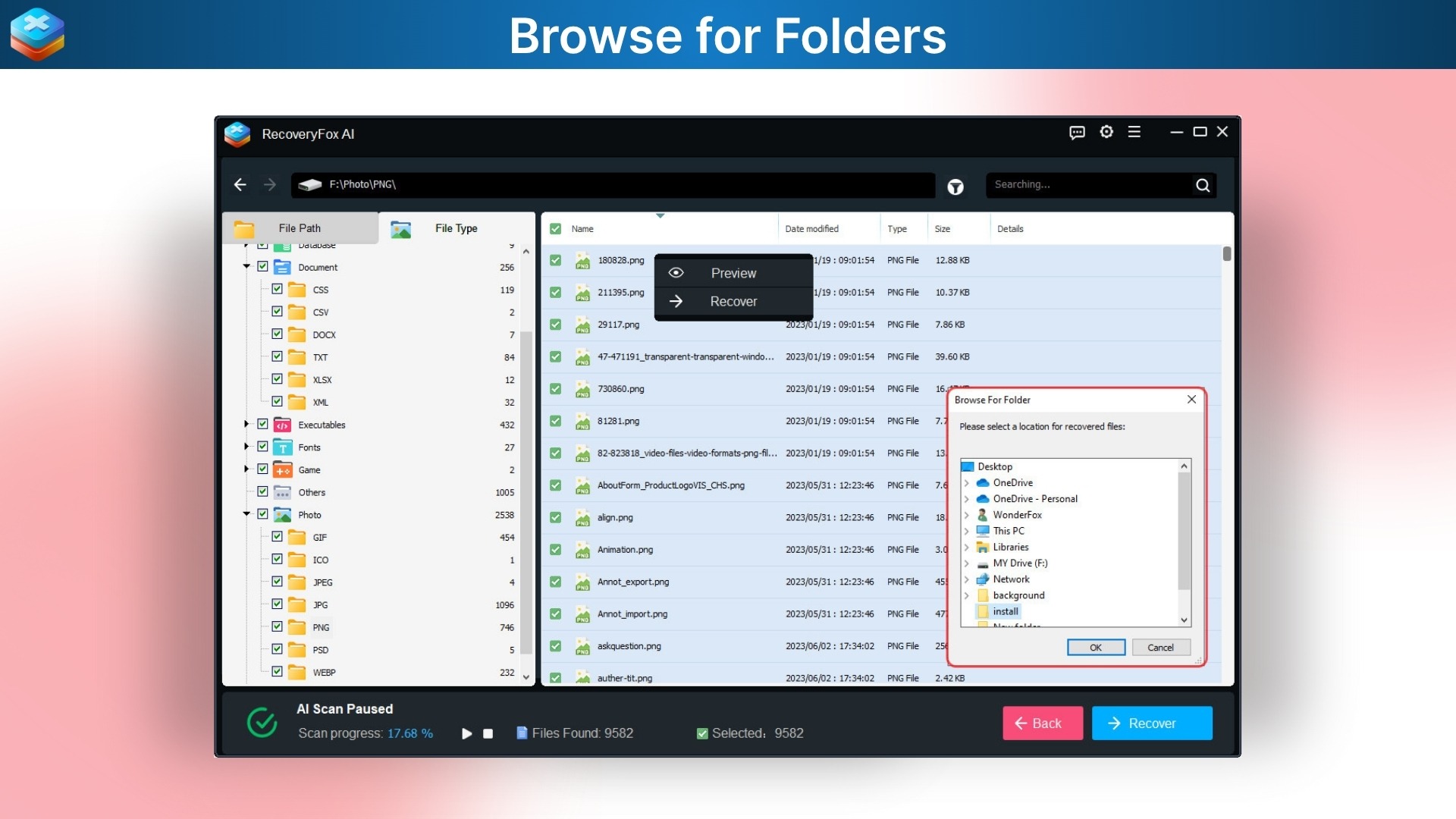Toggle the JPEG folder checkbox off
Viewport: 1456px width, 819px height.
pos(276,582)
